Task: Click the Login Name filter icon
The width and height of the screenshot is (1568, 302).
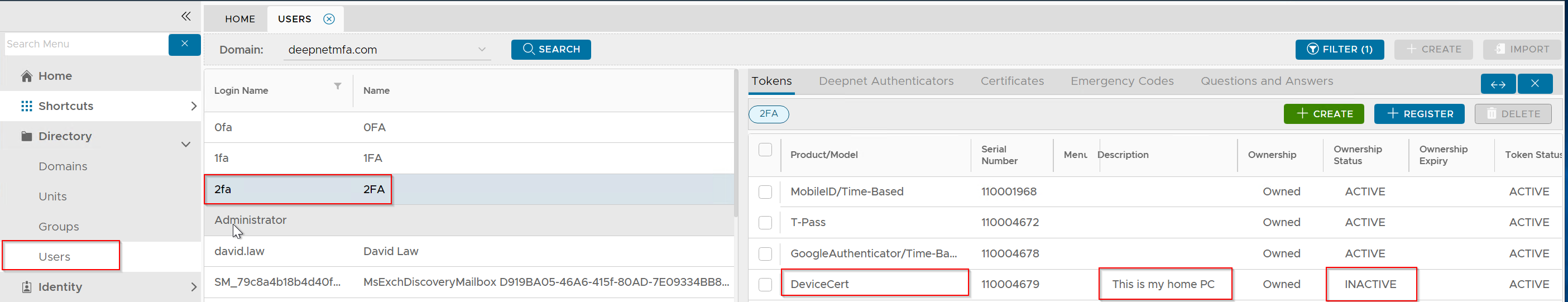Action: 337,87
